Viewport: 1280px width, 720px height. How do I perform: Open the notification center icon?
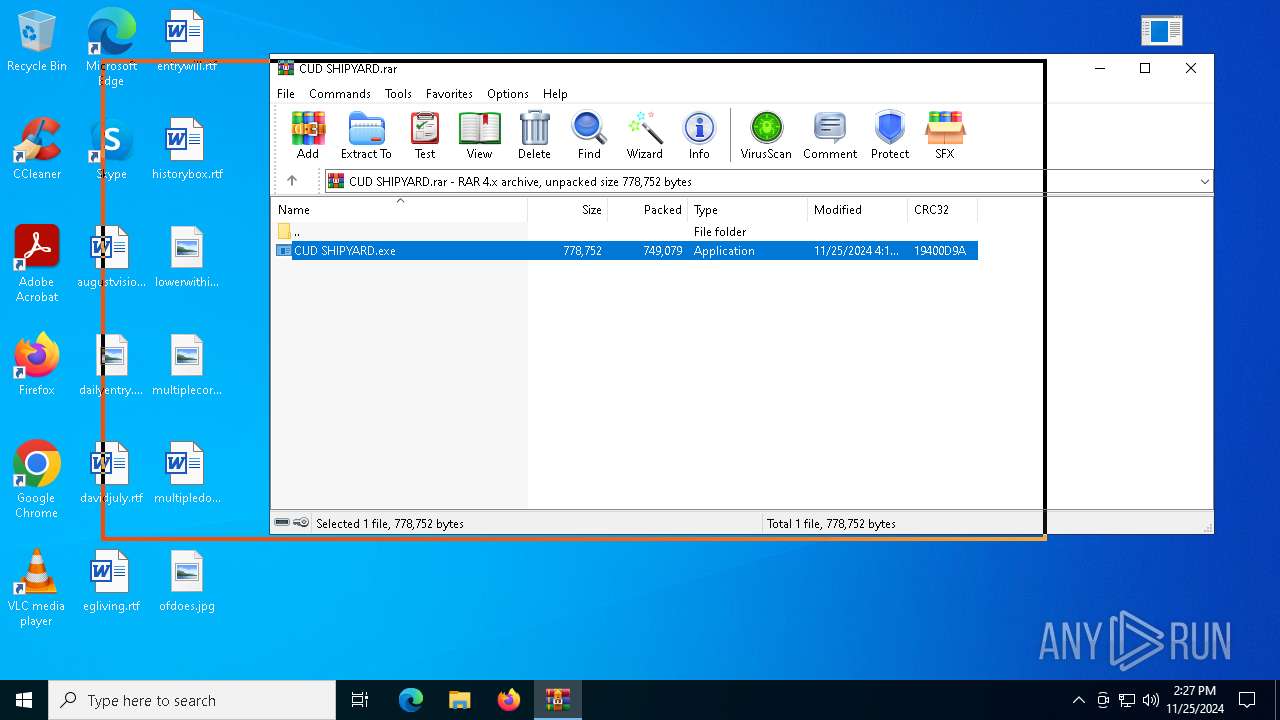click(x=1247, y=700)
